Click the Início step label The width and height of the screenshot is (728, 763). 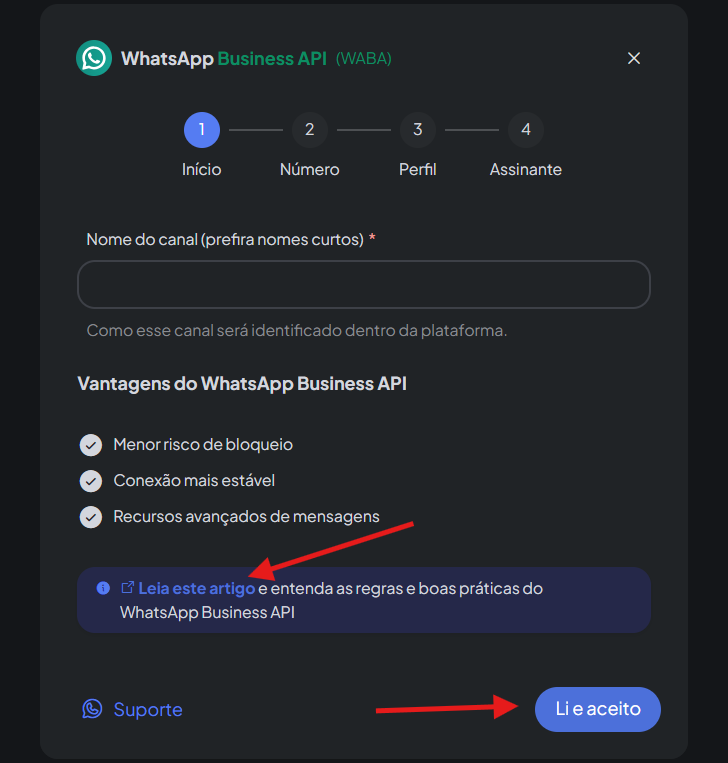click(x=201, y=170)
